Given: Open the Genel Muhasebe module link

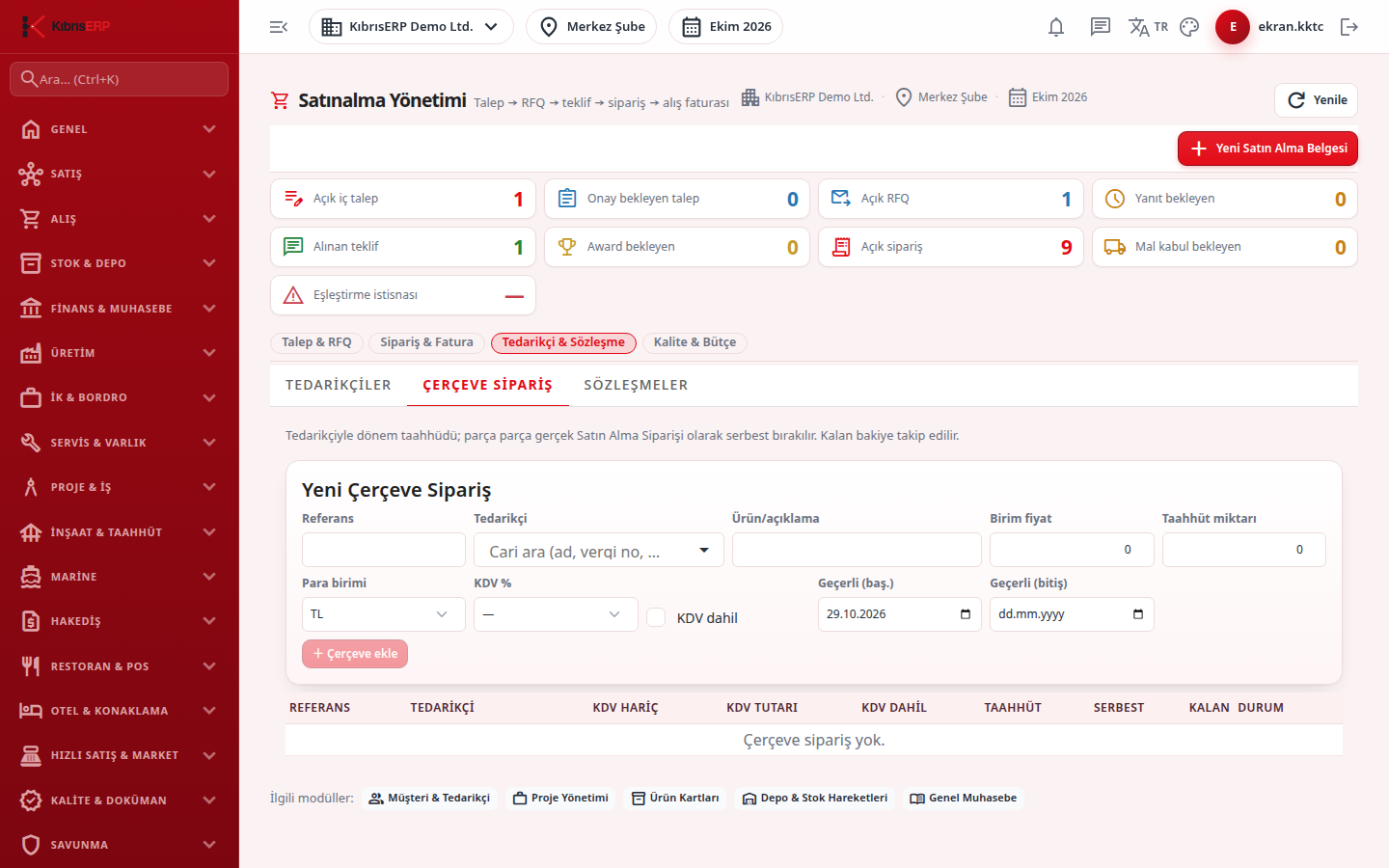Looking at the screenshot, I should pos(964,799).
